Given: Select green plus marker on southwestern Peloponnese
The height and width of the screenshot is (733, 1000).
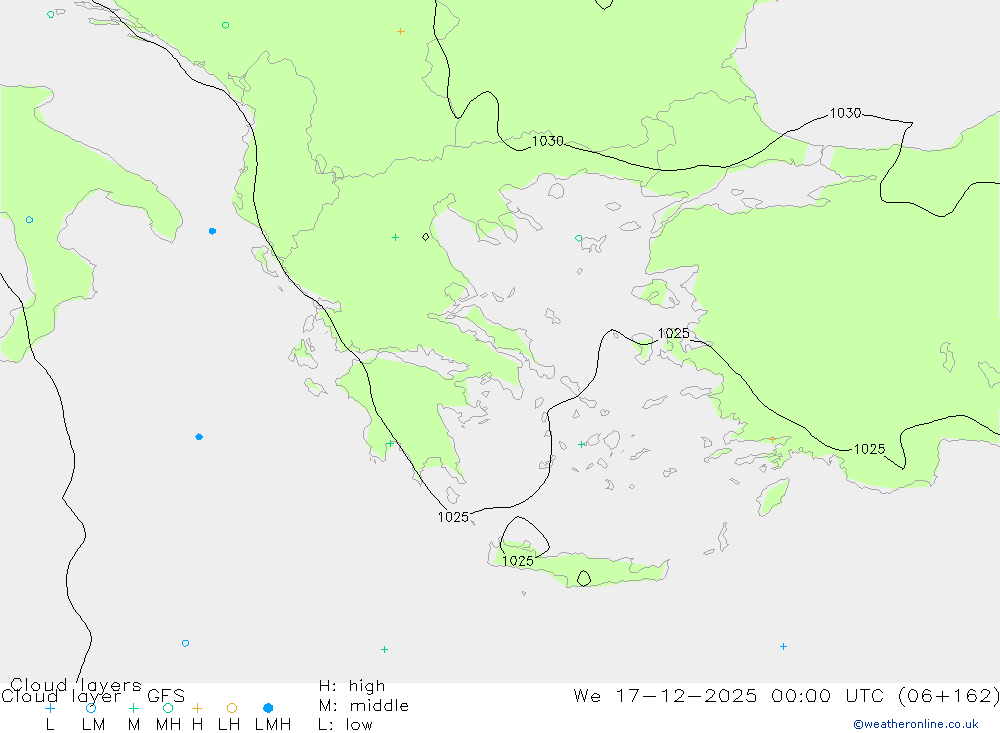Looking at the screenshot, I should pyautogui.click(x=390, y=443).
